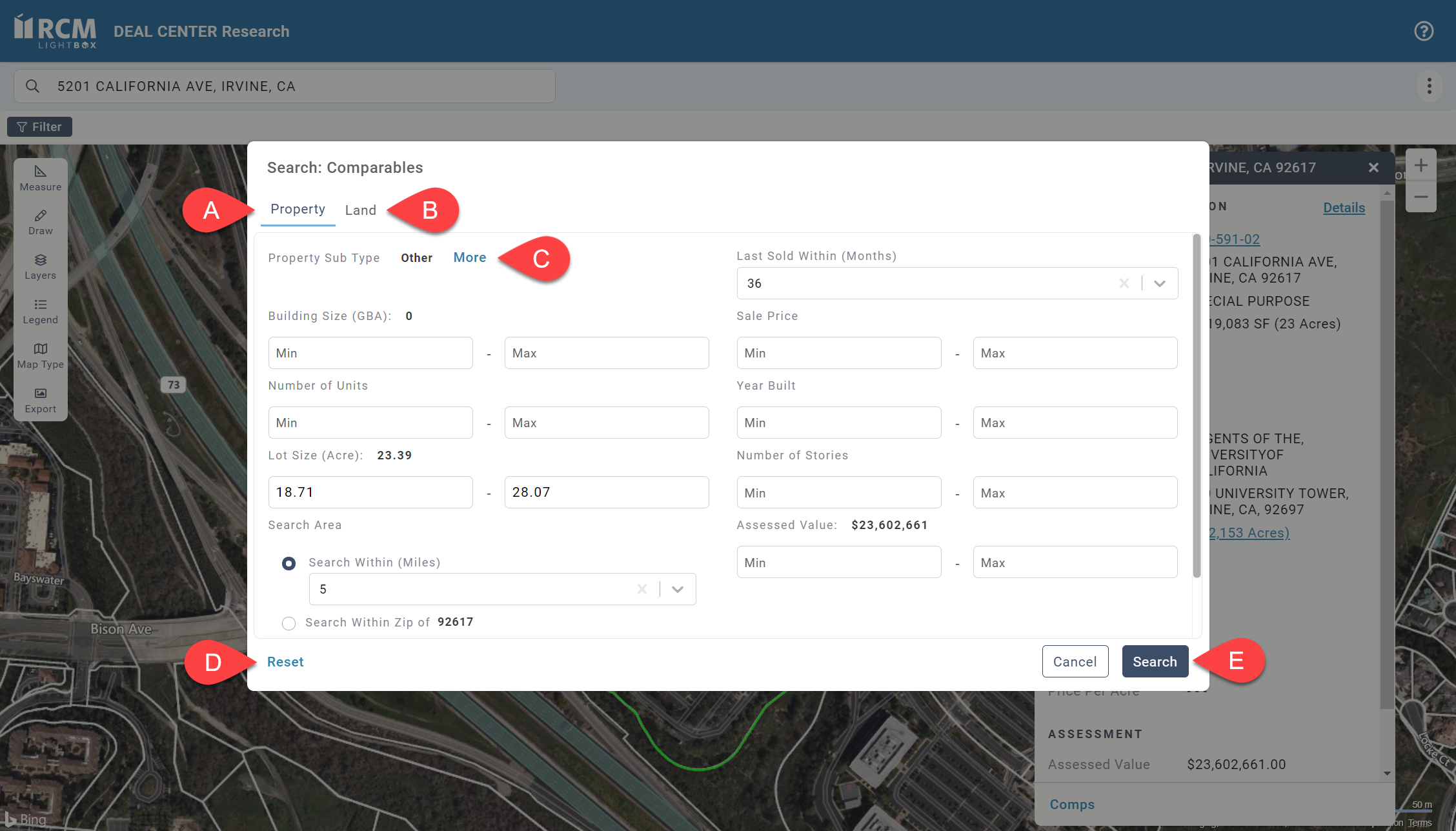The image size is (1456, 831).
Task: Switch to the Property tab
Action: (x=298, y=209)
